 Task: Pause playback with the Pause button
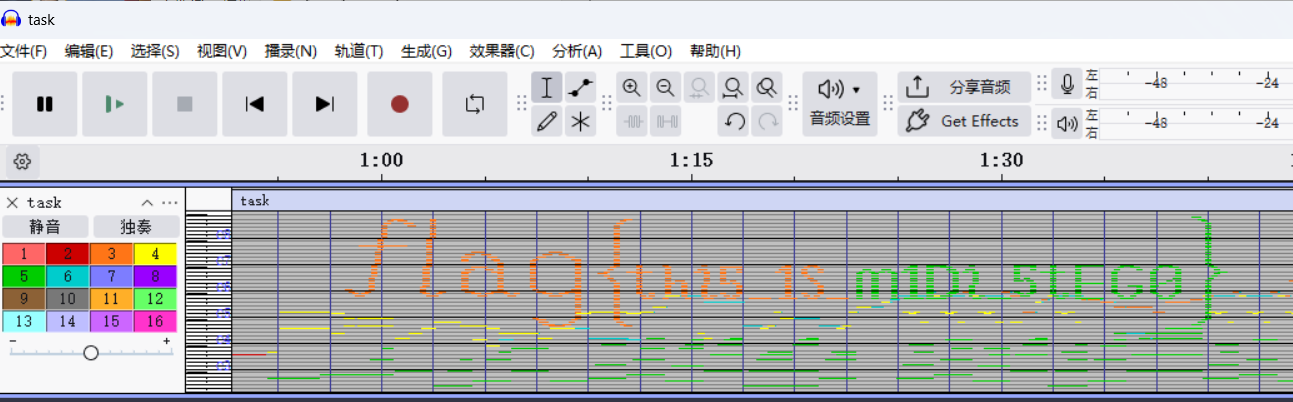pyautogui.click(x=45, y=104)
